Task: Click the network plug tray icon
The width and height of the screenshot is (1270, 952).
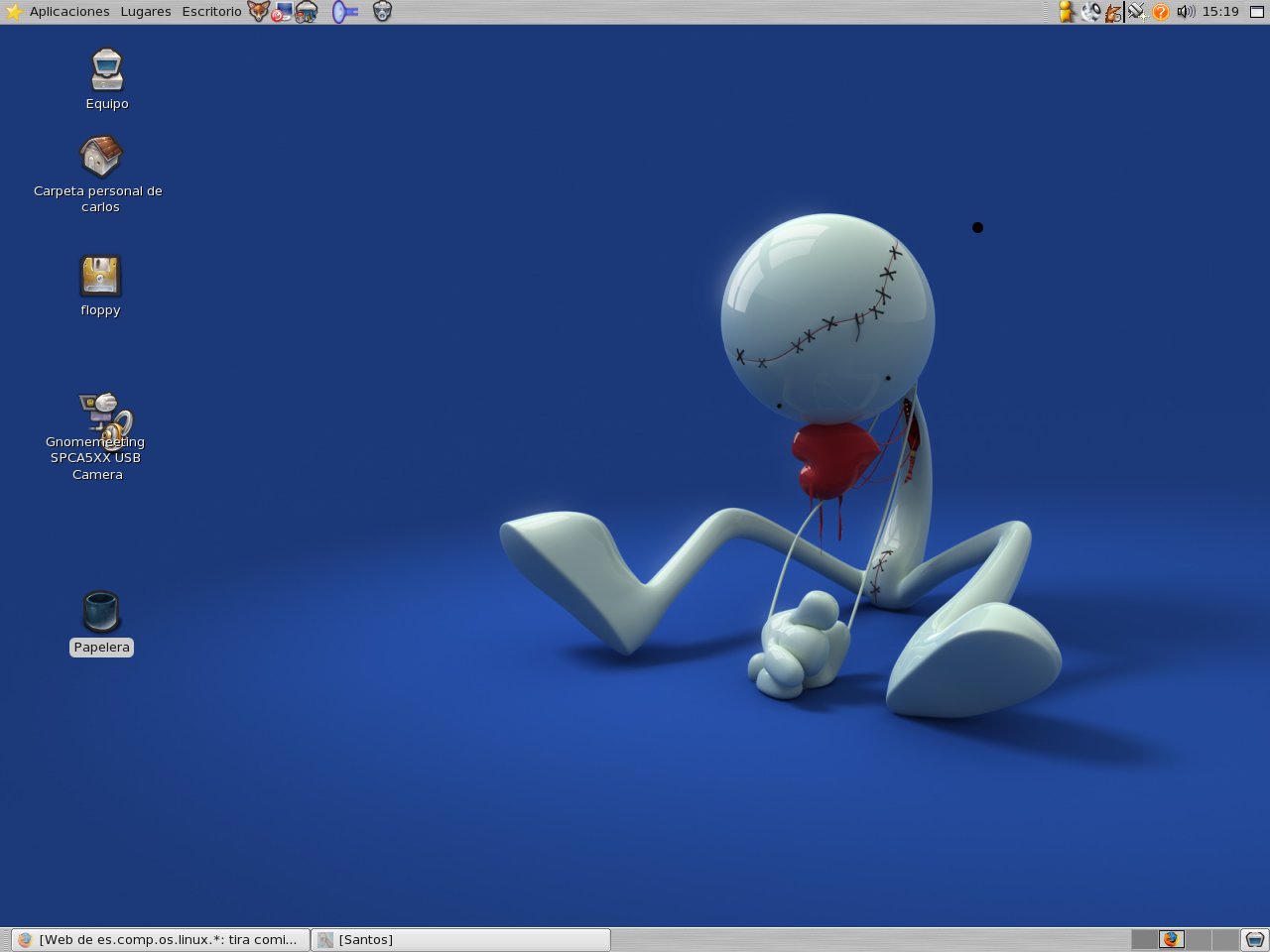Action: [x=1136, y=12]
